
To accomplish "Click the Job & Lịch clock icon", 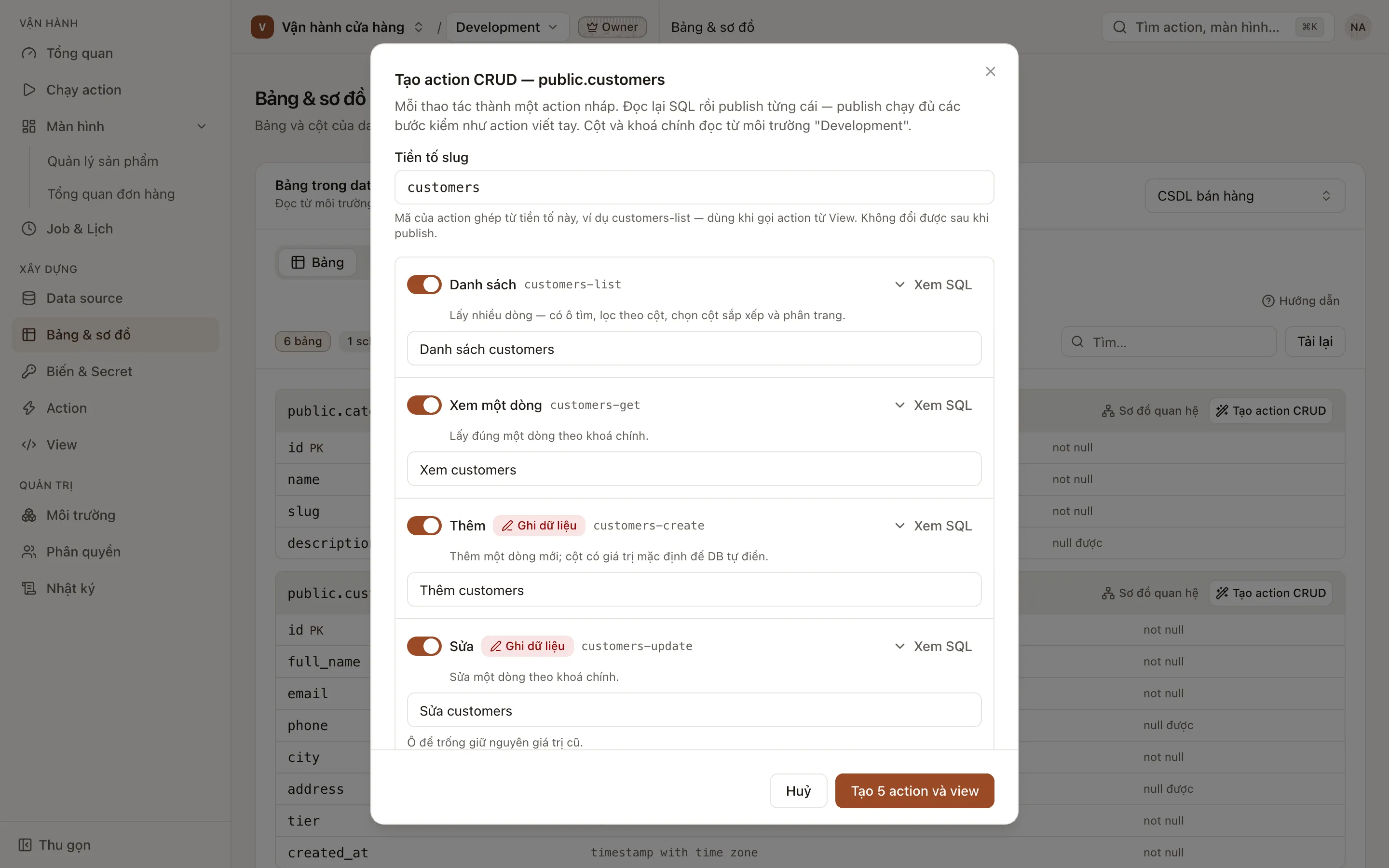I will pyautogui.click(x=29, y=229).
